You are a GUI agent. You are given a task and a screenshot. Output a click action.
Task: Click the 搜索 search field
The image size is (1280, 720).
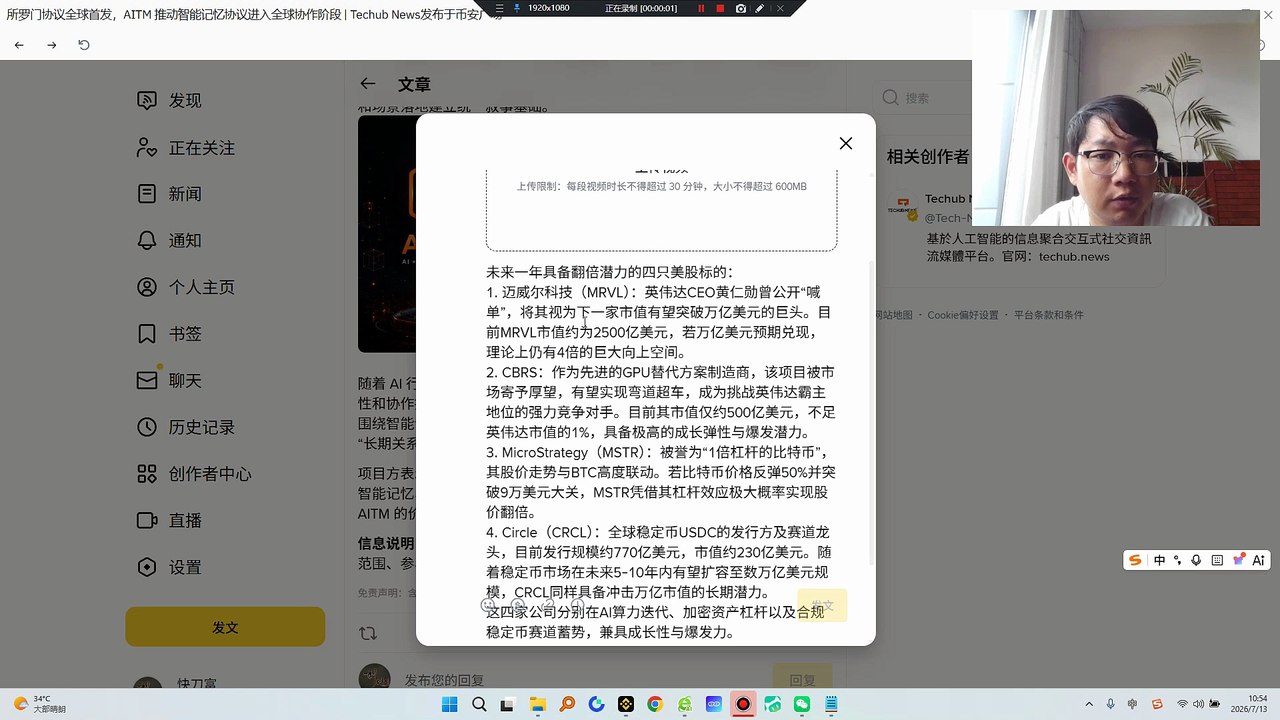tap(925, 98)
